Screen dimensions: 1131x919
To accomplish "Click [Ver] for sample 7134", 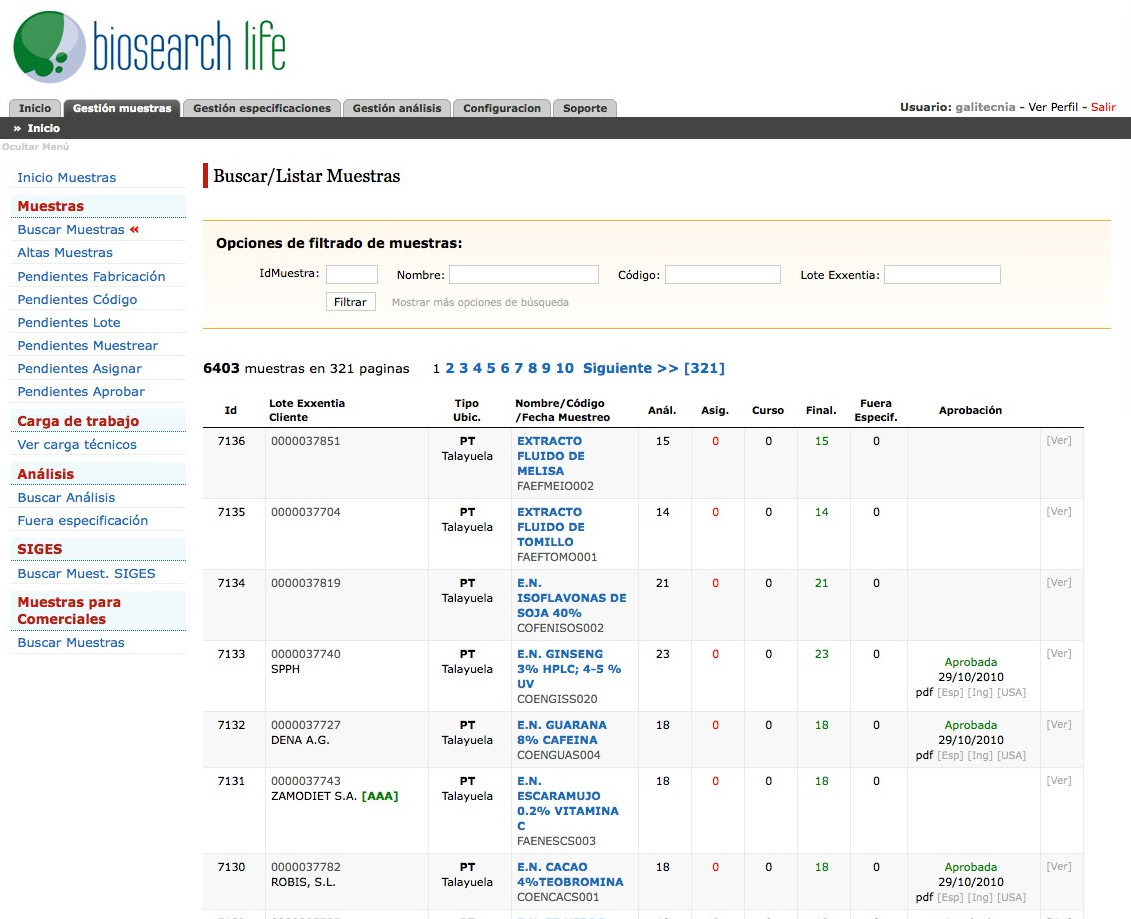I will point(1059,582).
